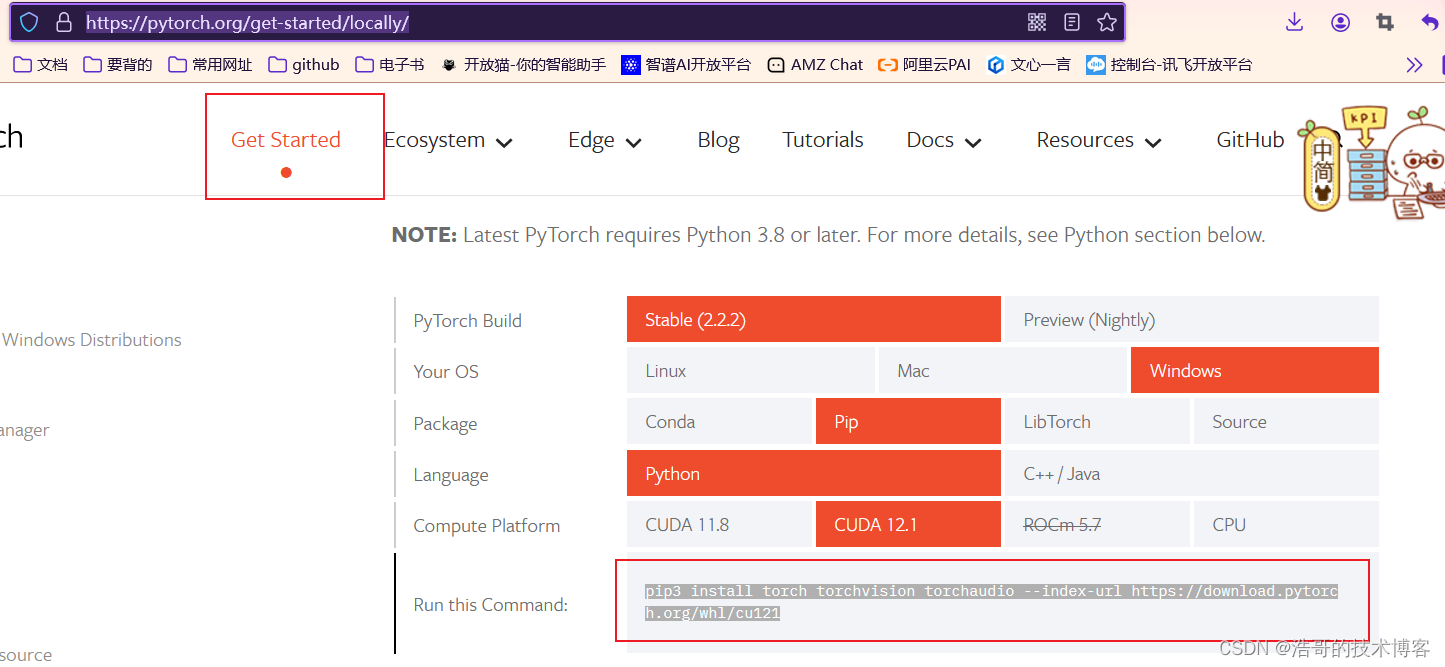Click the undo back arrow toolbar icon

pos(1430,22)
